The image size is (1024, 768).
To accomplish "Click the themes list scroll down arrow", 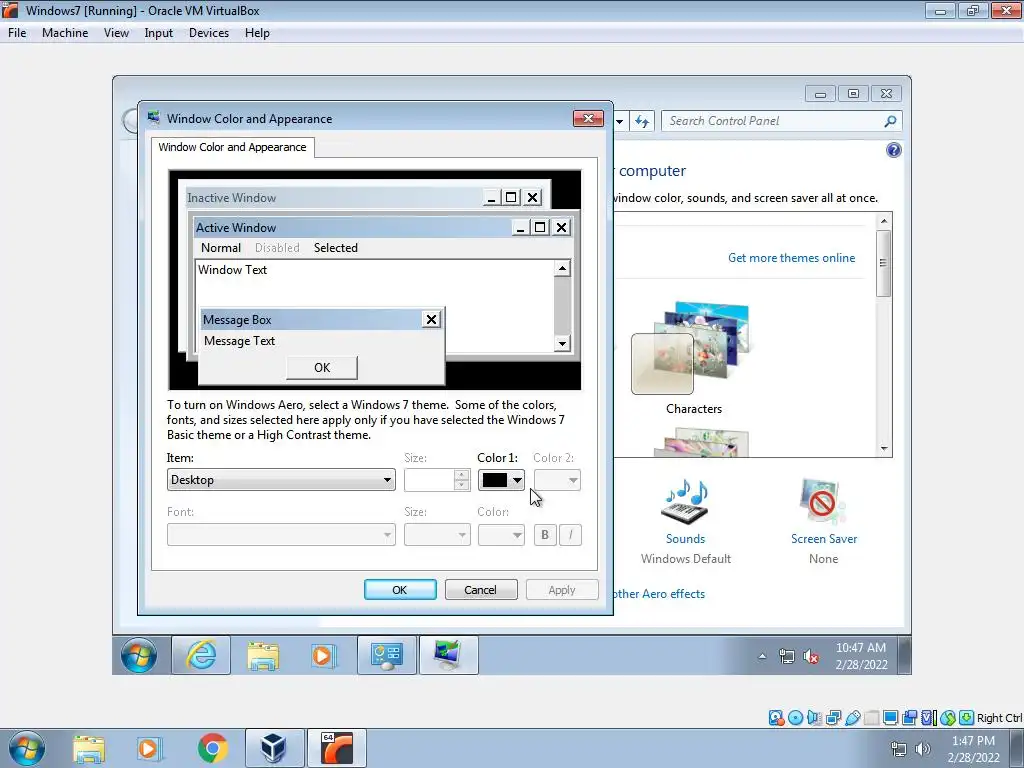I will coord(884,449).
